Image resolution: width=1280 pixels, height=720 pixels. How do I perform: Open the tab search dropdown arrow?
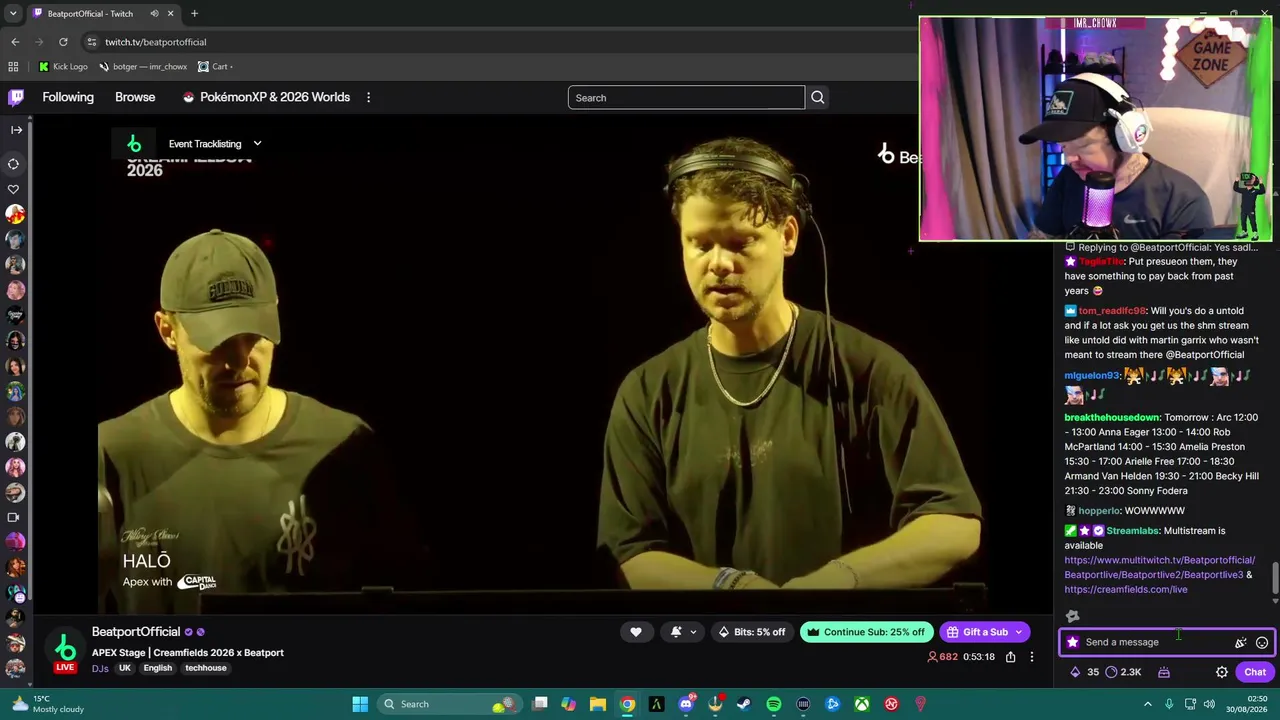[x=13, y=14]
